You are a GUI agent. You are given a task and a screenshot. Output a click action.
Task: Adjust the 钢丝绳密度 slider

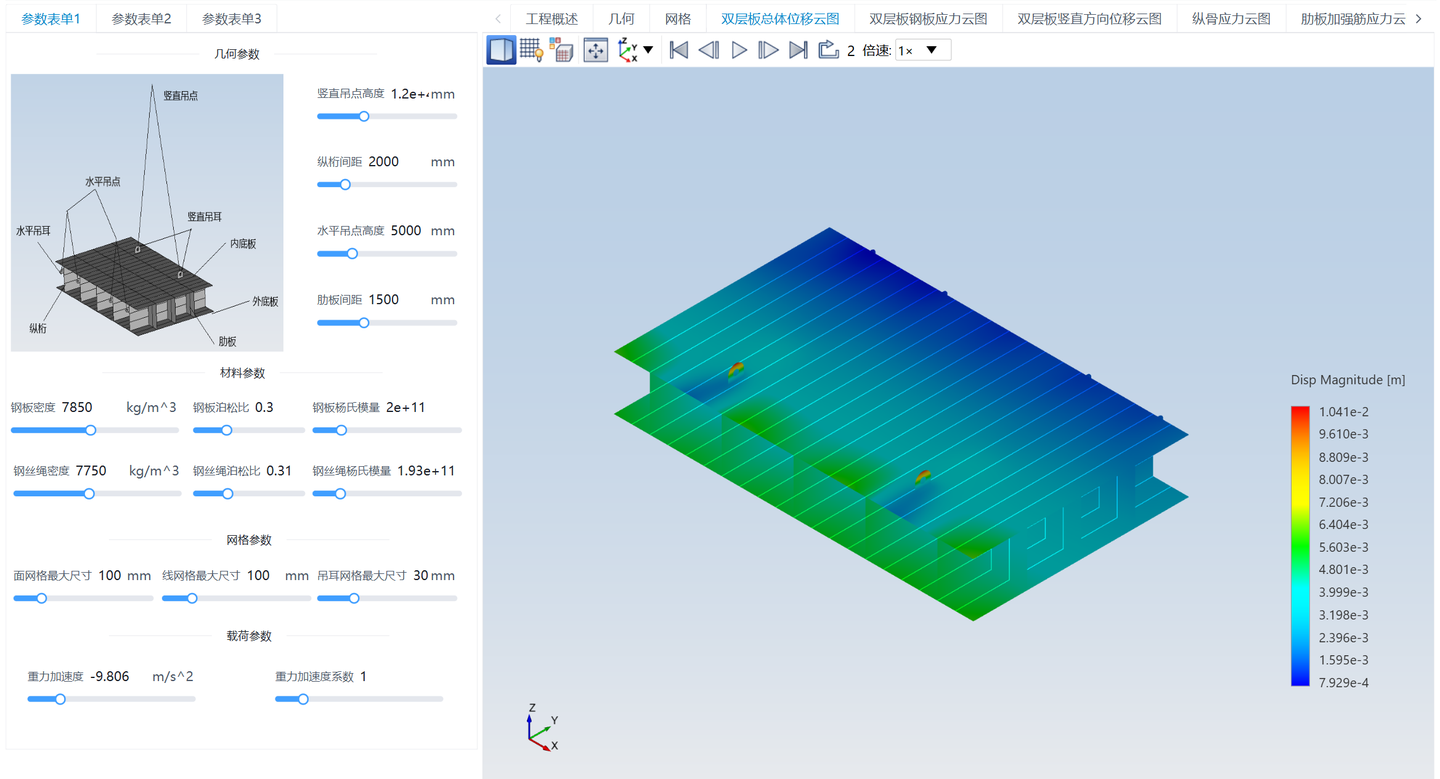[x=95, y=493]
